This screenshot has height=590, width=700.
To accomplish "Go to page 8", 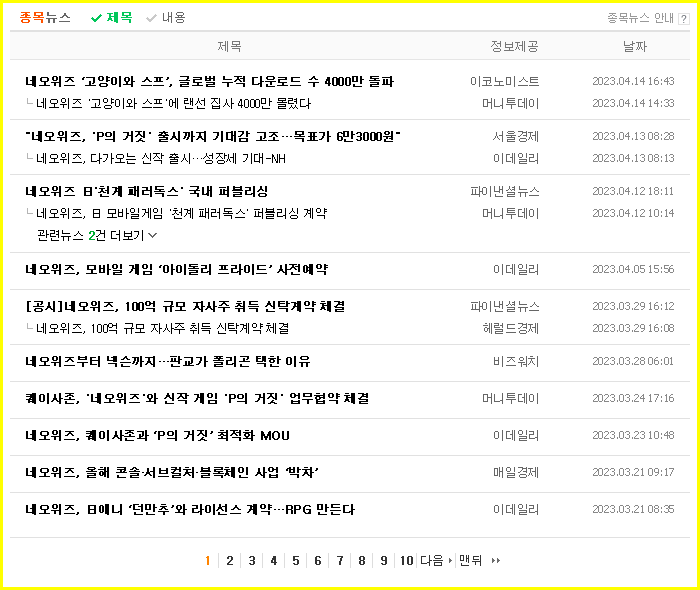I will pos(362,561).
